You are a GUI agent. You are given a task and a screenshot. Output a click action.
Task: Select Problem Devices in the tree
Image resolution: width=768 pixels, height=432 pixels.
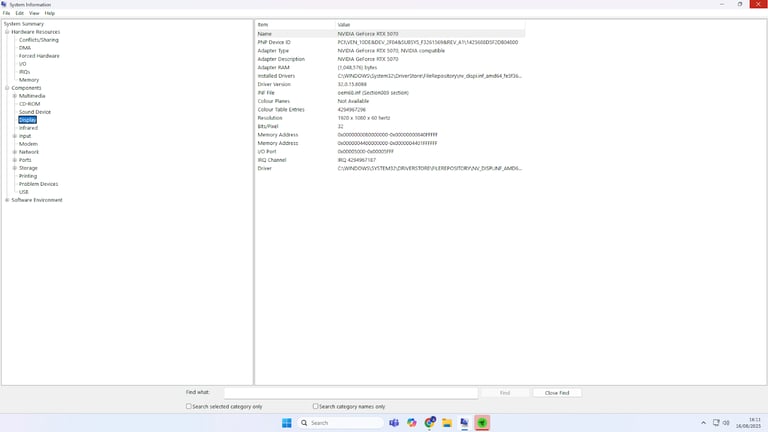[39, 184]
